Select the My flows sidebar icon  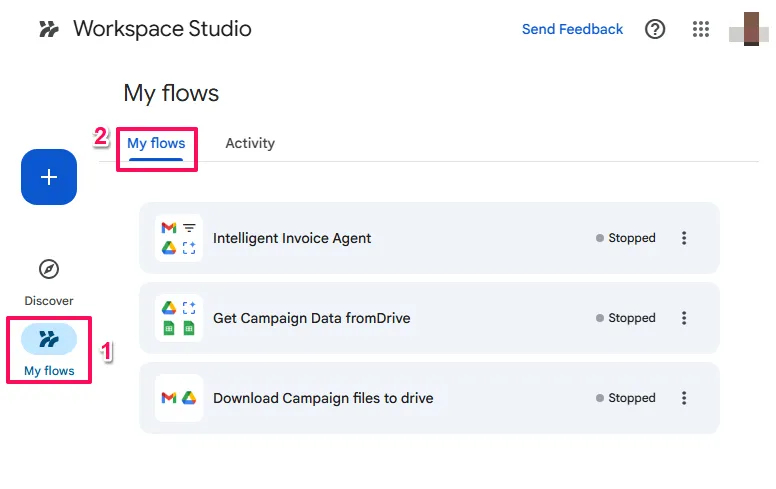(x=48, y=340)
